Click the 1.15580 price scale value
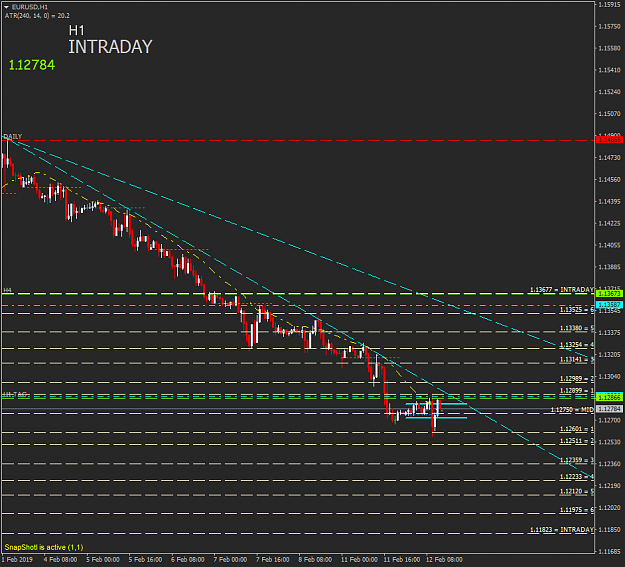The width and height of the screenshot is (625, 567). click(x=609, y=48)
